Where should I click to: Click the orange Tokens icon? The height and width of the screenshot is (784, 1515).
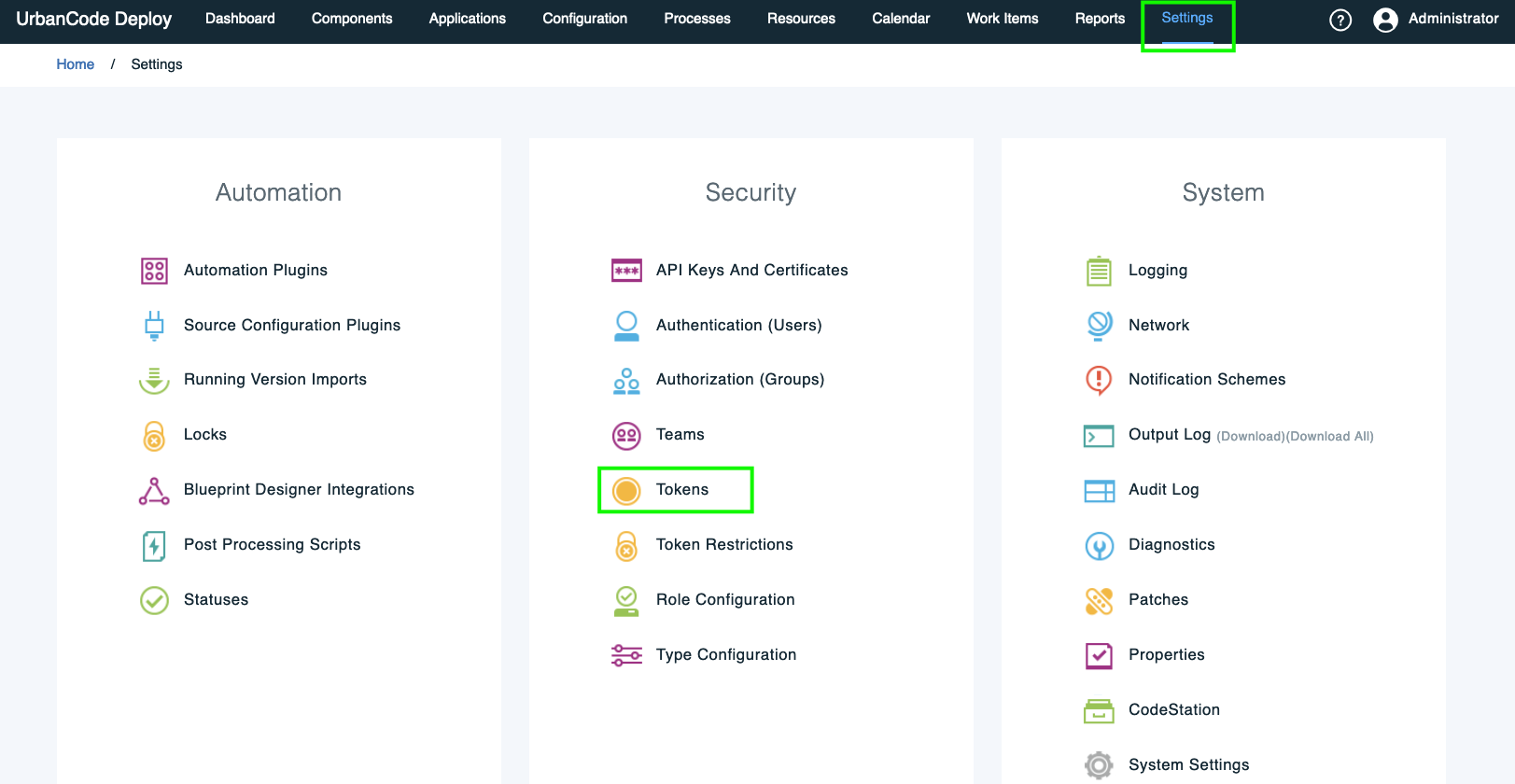626,490
